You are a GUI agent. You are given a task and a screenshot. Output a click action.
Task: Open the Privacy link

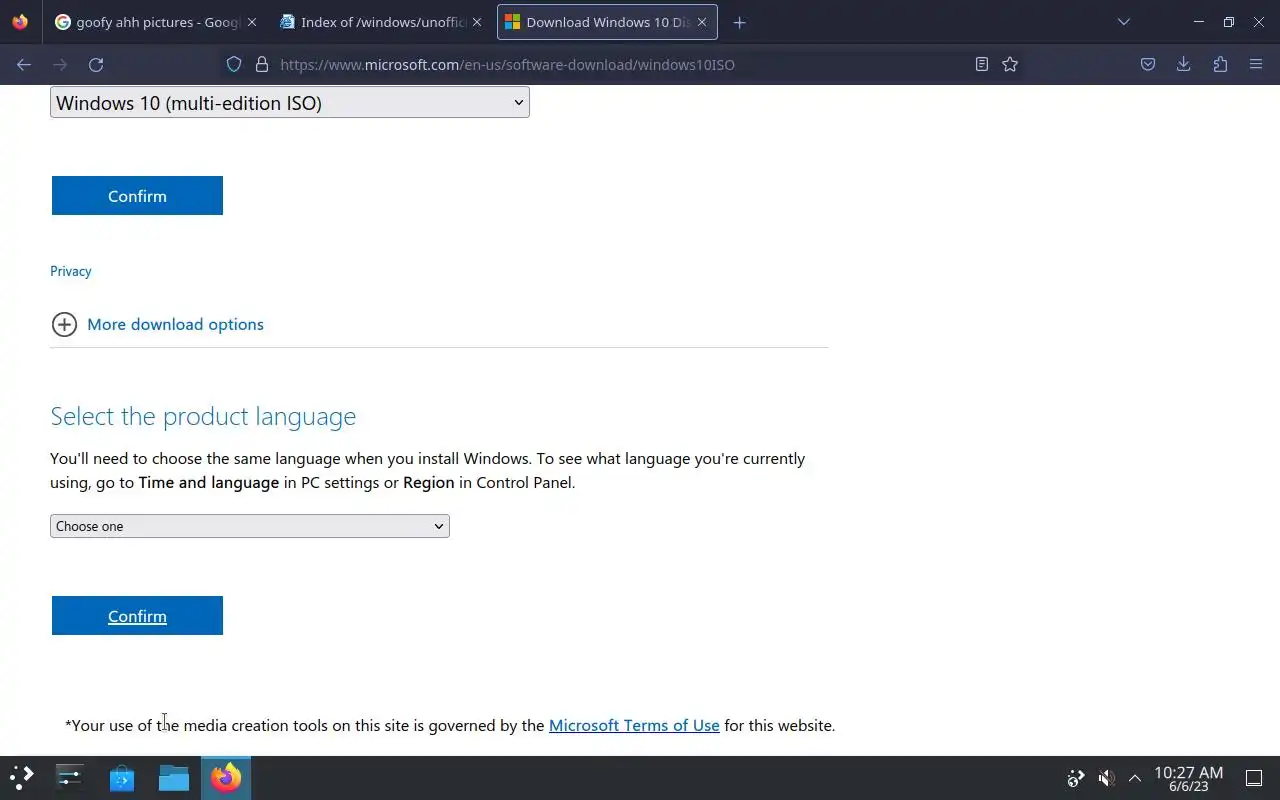pyautogui.click(x=71, y=271)
